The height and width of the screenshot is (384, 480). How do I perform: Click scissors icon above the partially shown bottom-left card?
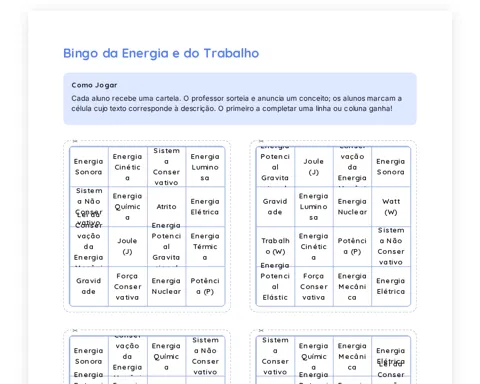click(x=75, y=331)
